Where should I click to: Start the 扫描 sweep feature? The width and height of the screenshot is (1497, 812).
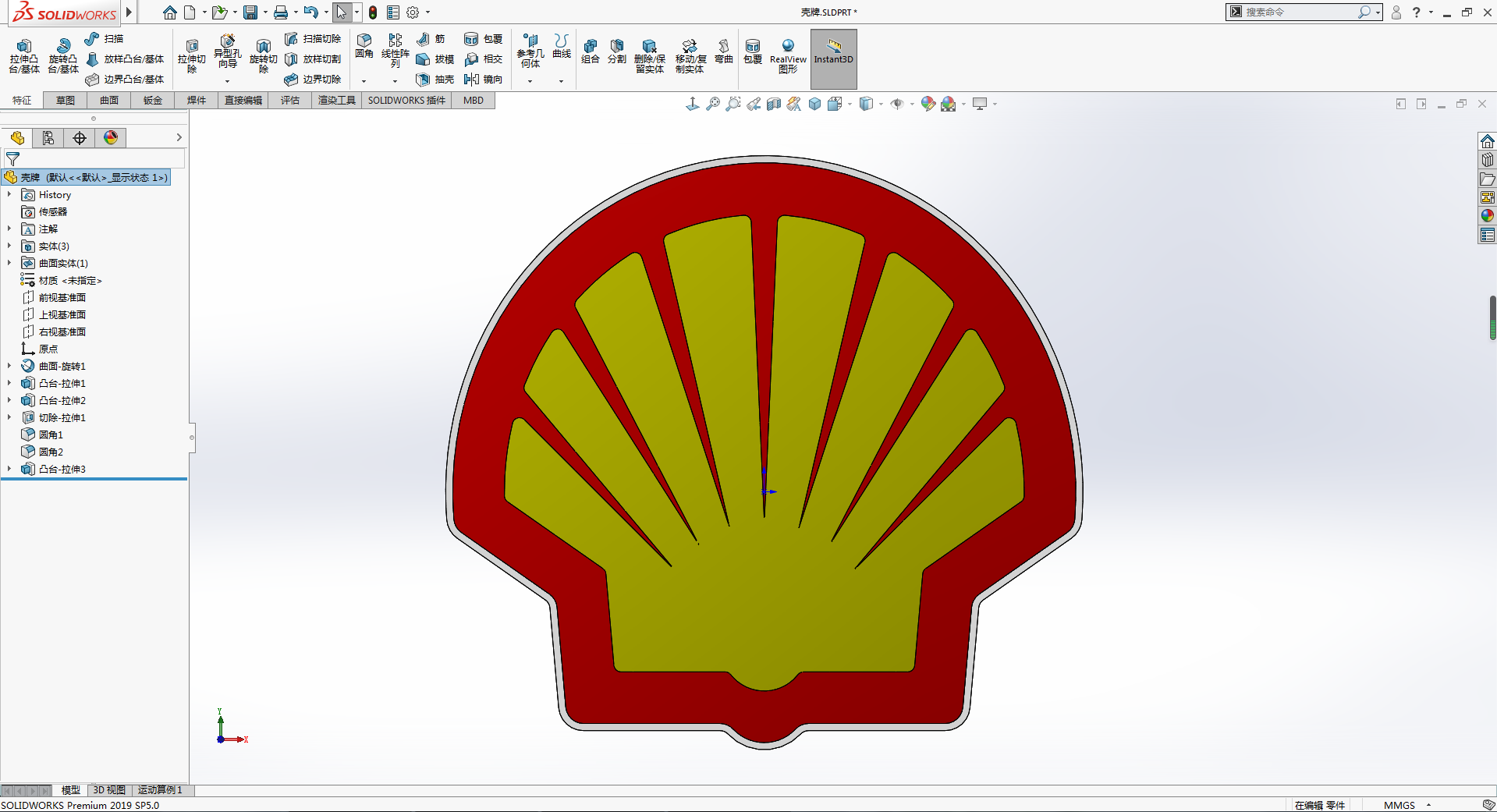point(104,39)
